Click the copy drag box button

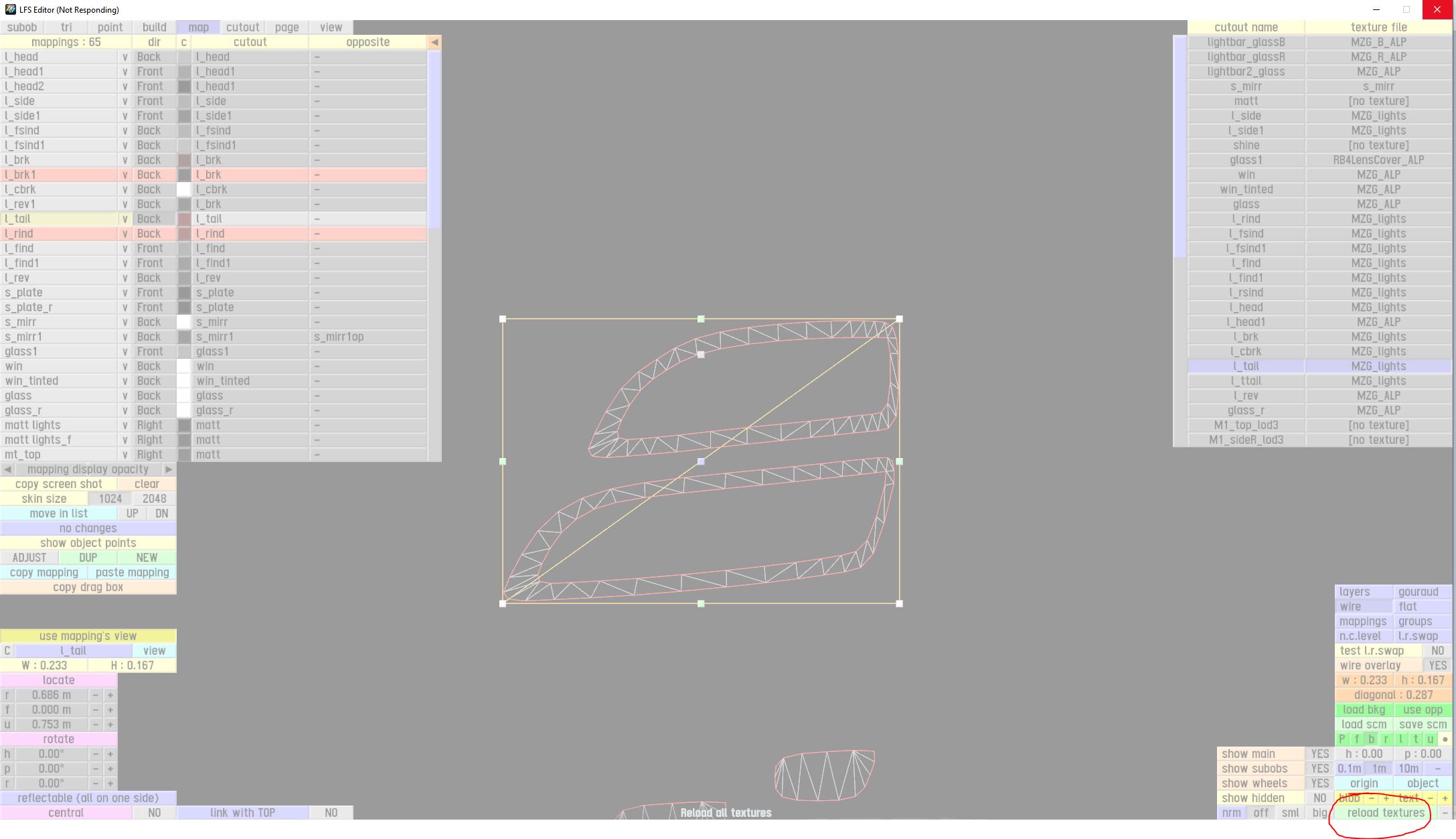[88, 587]
